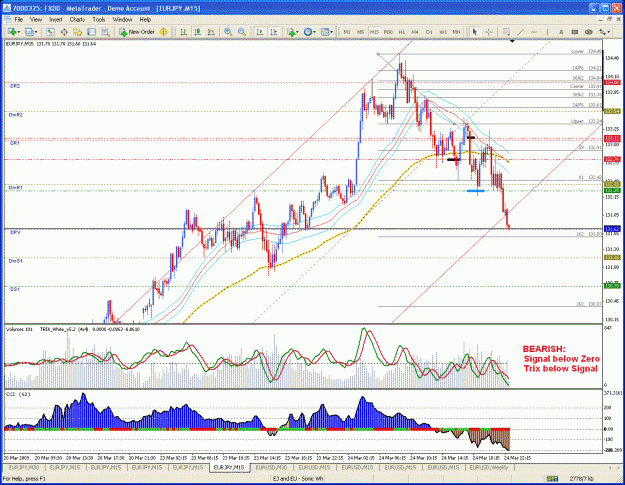The image size is (625, 485).
Task: Switch to the EURUSD,M30 chart tab
Action: click(x=271, y=467)
